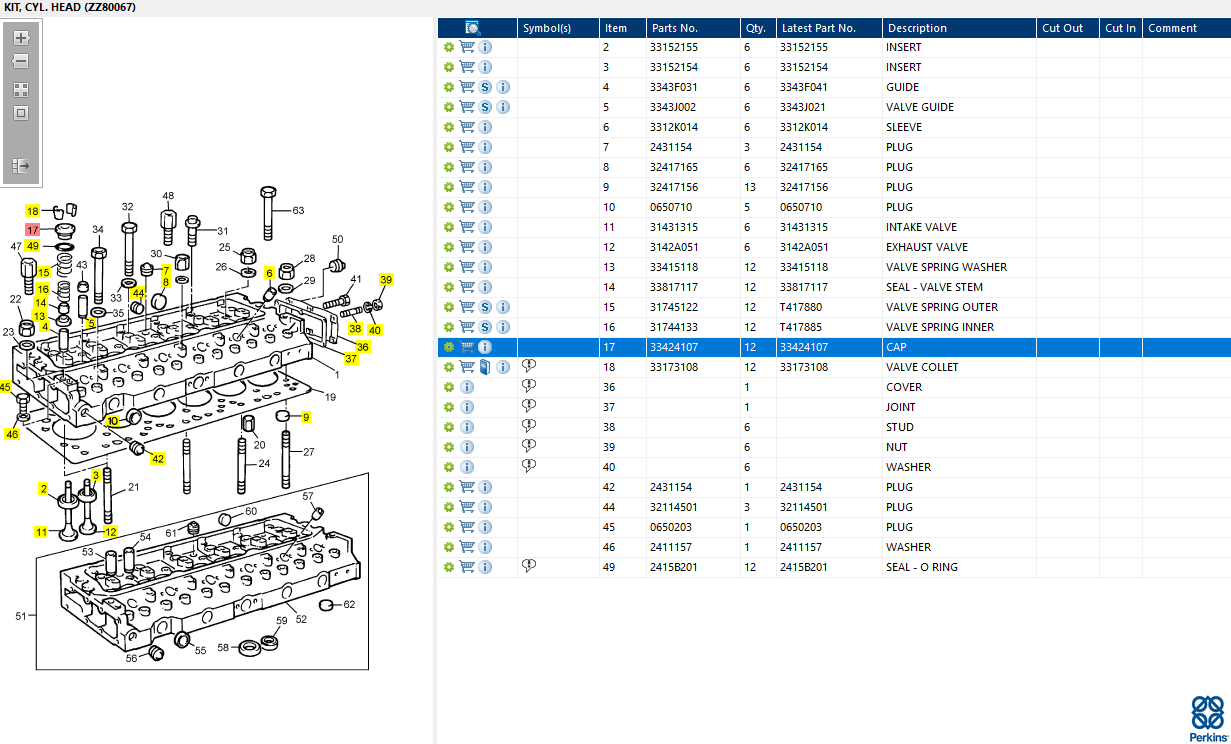Screen dimensions: 1231x744
Task: Select the highlighted CAP row item 17
Action: click(x=834, y=347)
